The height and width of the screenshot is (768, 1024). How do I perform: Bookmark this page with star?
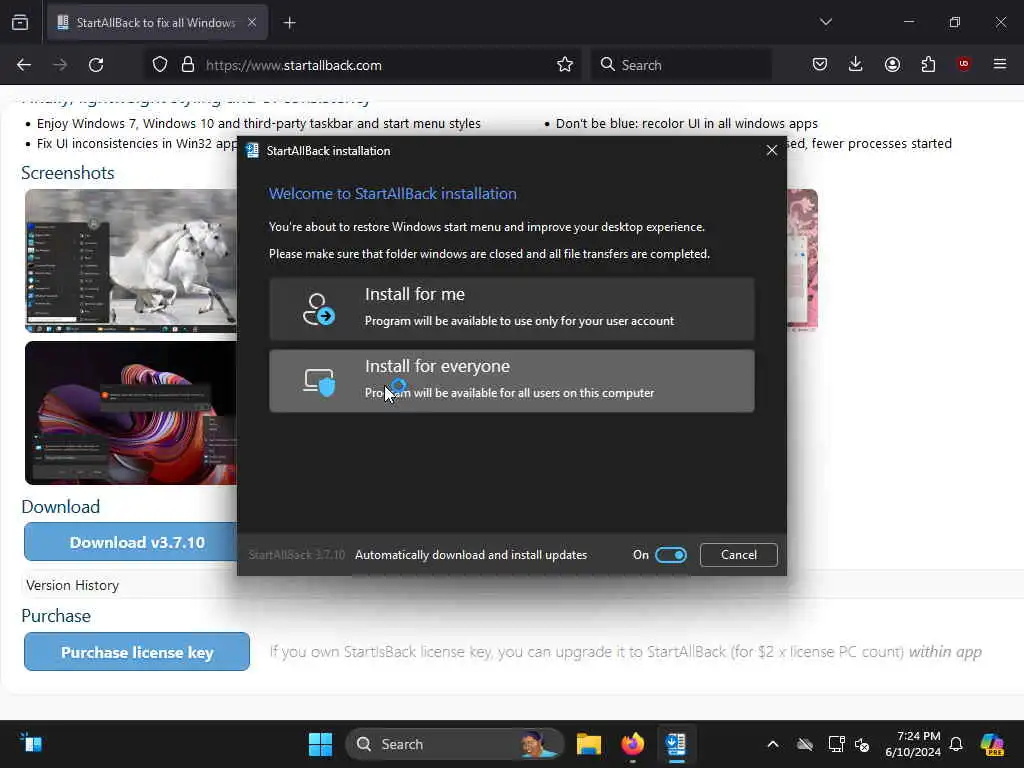click(x=565, y=65)
